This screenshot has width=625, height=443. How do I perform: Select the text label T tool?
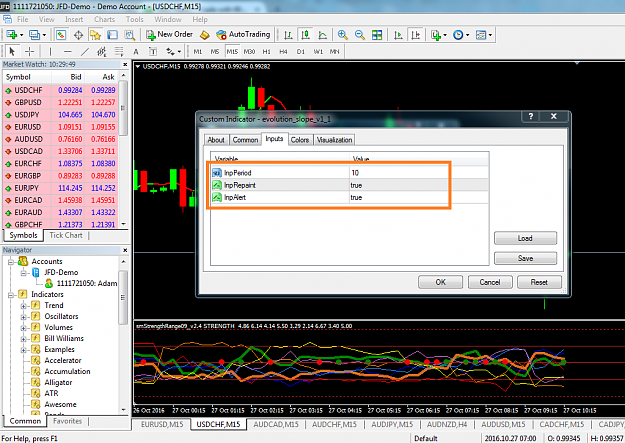[x=153, y=51]
